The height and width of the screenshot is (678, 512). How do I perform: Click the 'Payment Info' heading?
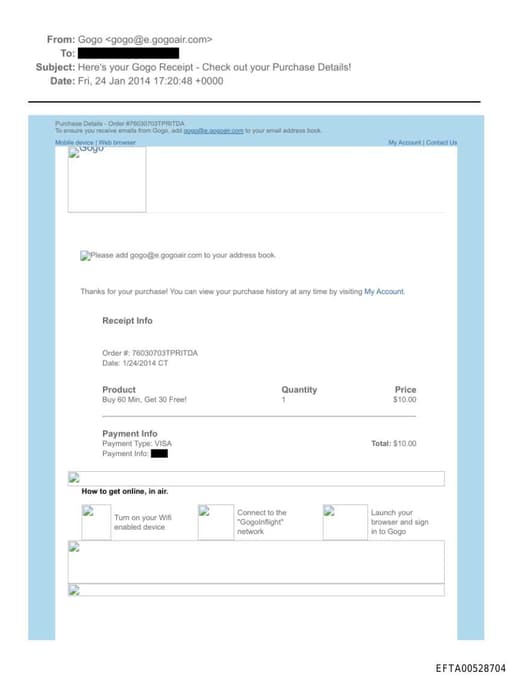130,433
